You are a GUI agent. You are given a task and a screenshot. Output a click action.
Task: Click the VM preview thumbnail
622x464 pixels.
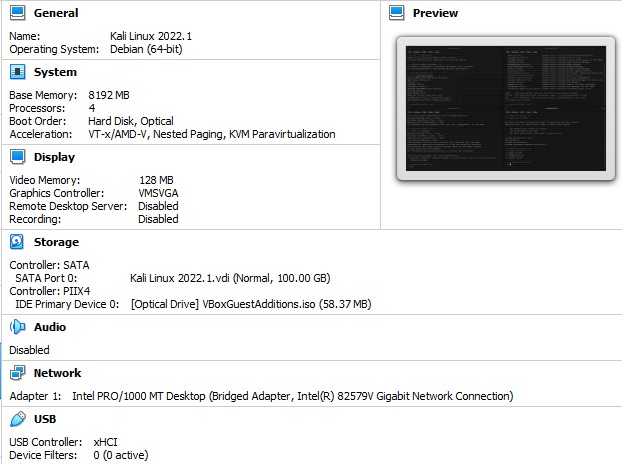tap(504, 109)
